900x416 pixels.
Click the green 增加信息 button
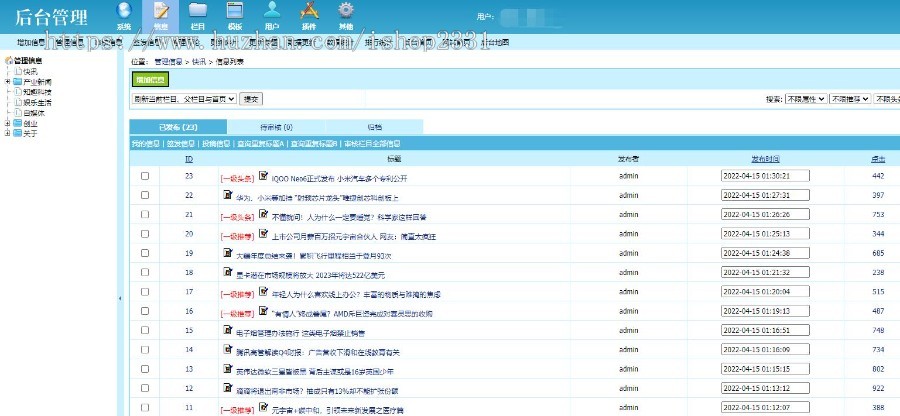[150, 80]
